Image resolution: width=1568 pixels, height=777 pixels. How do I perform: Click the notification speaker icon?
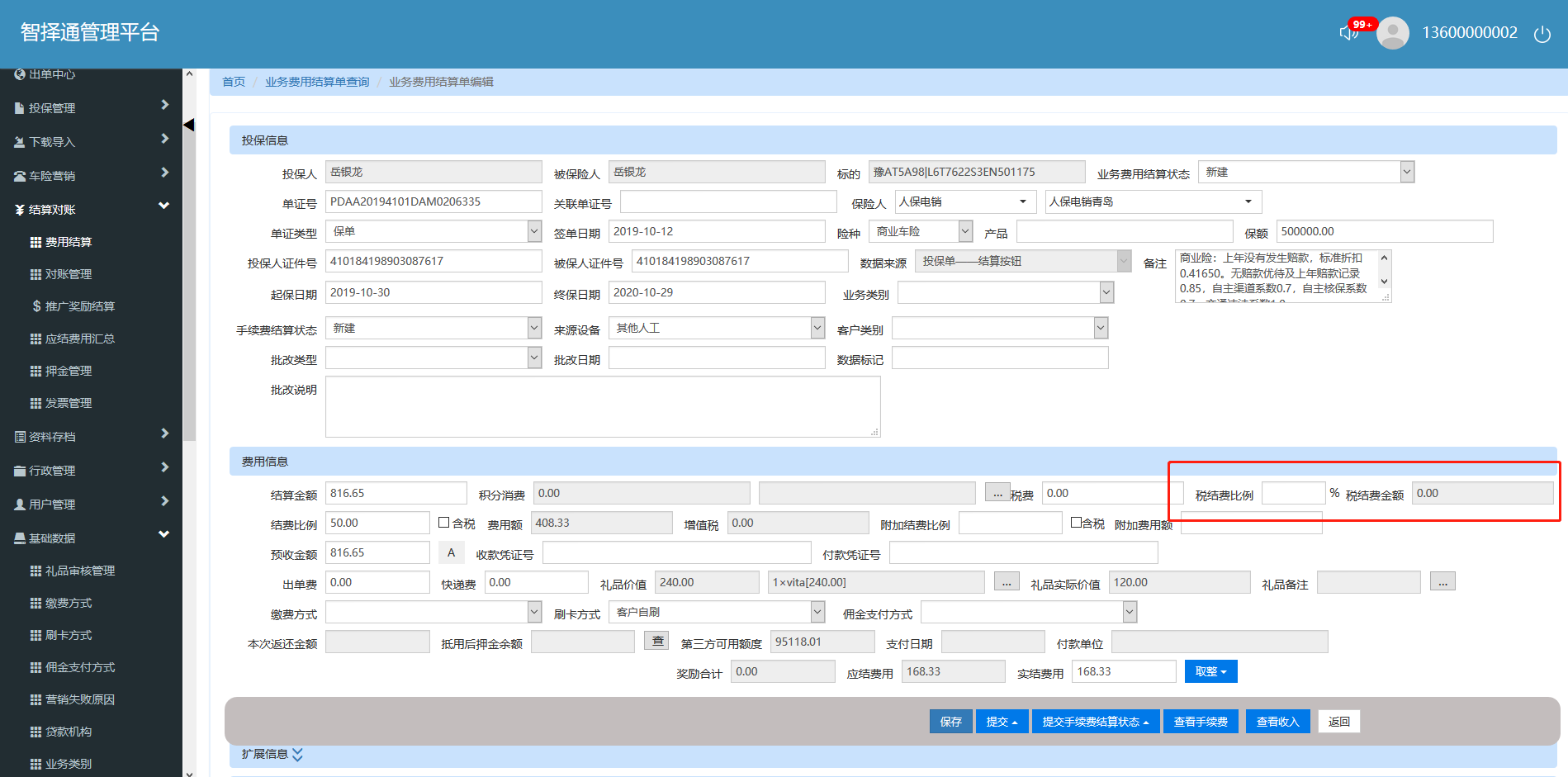coord(1348,33)
